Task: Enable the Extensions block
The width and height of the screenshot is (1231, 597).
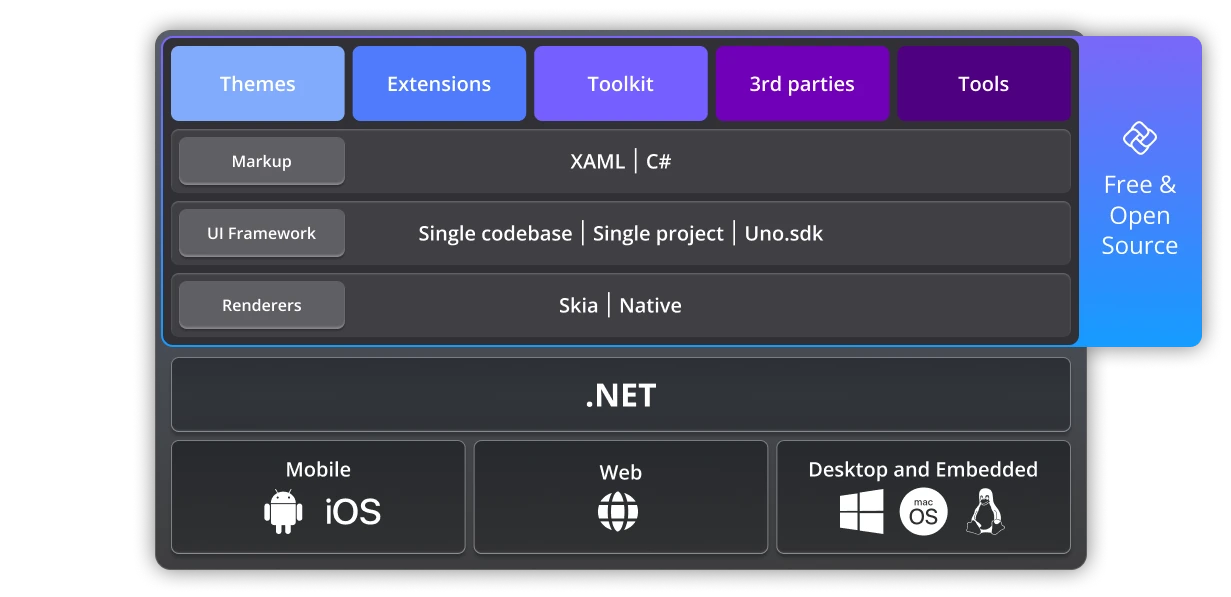Action: [438, 83]
